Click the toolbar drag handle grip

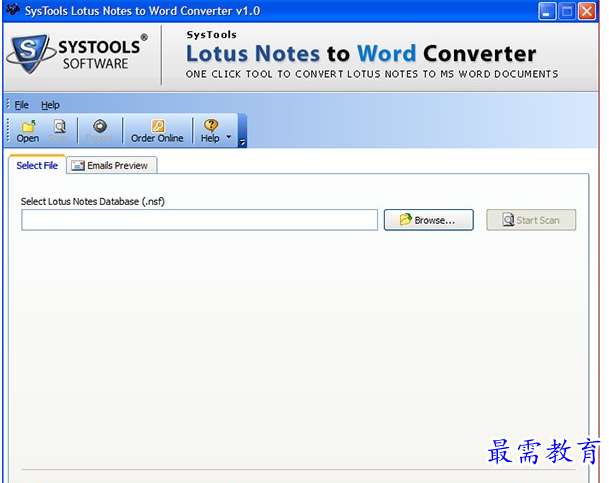[8, 130]
